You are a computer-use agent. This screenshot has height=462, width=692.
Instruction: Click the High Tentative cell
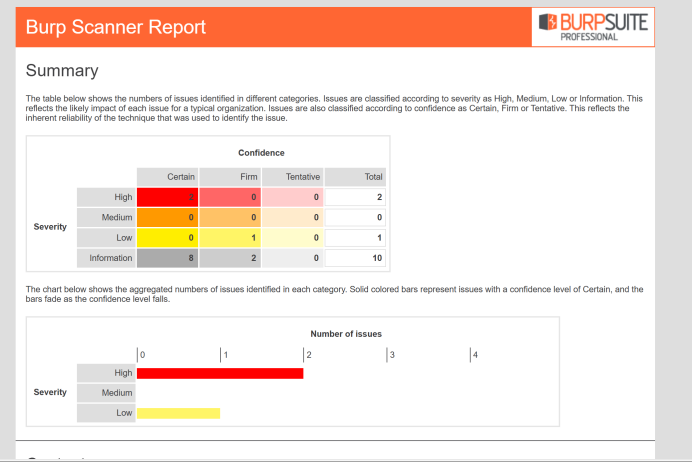[x=293, y=197]
